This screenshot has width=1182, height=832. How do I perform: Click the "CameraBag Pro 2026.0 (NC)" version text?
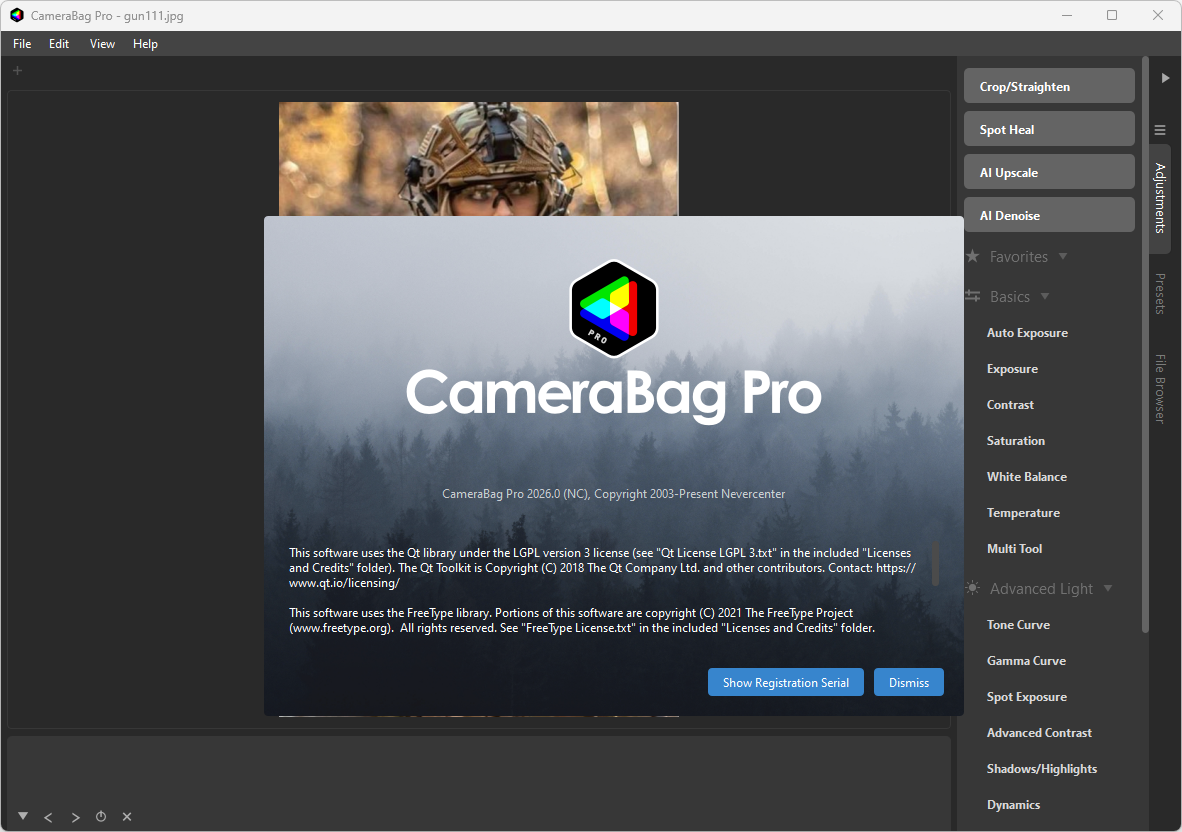515,494
